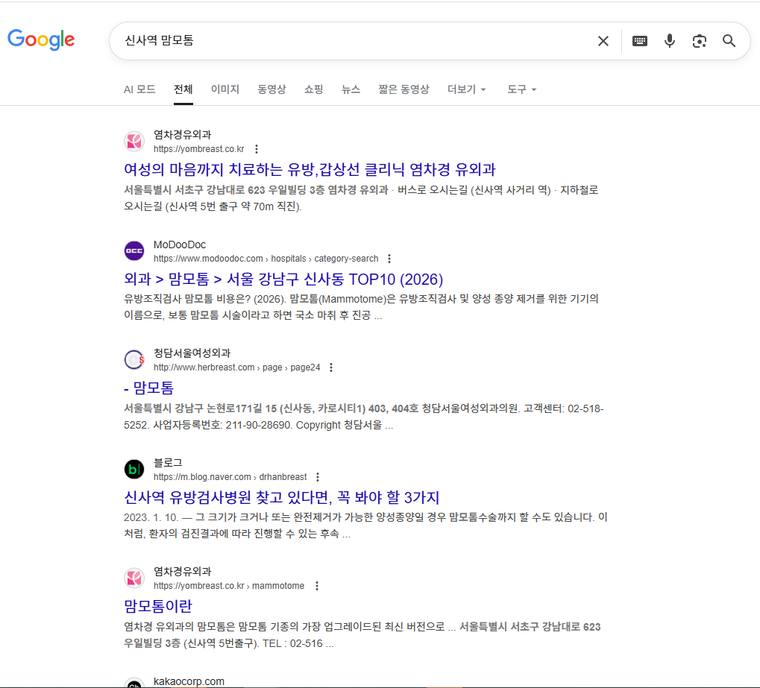This screenshot has height=688, width=760.
Task: Click the Naver 블로그 favicon
Action: [134, 469]
